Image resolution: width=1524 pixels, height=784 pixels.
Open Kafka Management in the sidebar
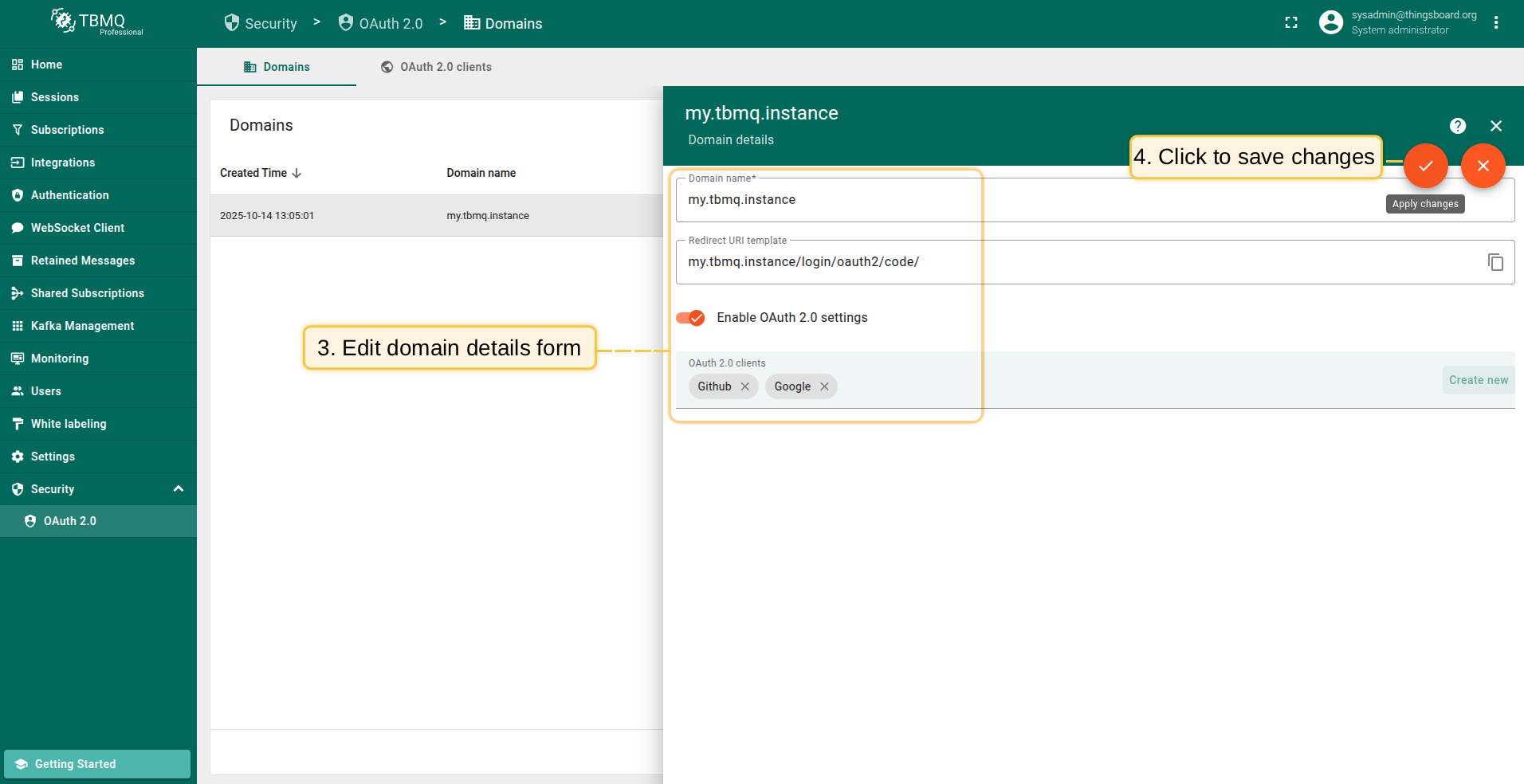[82, 326]
